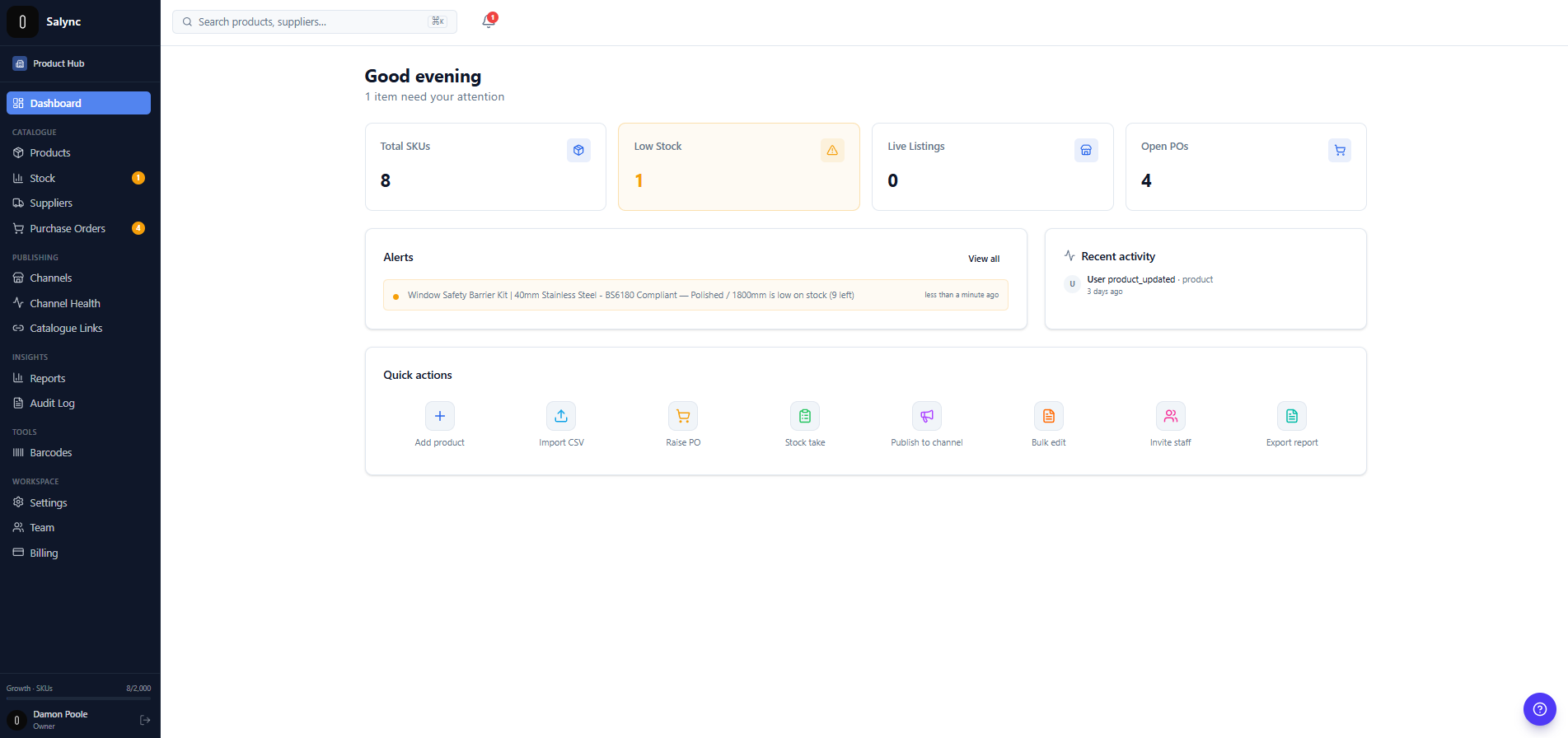
Task: Click the Import CSV label
Action: pyautogui.click(x=561, y=442)
